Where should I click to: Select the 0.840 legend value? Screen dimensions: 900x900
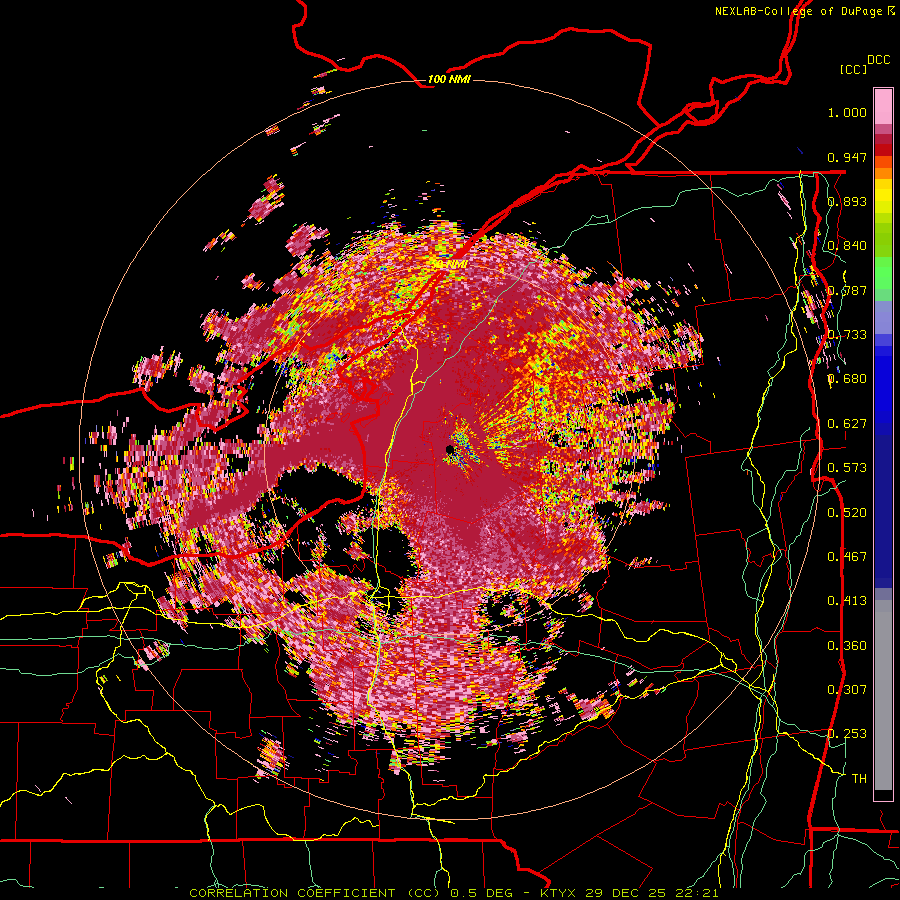(x=847, y=246)
